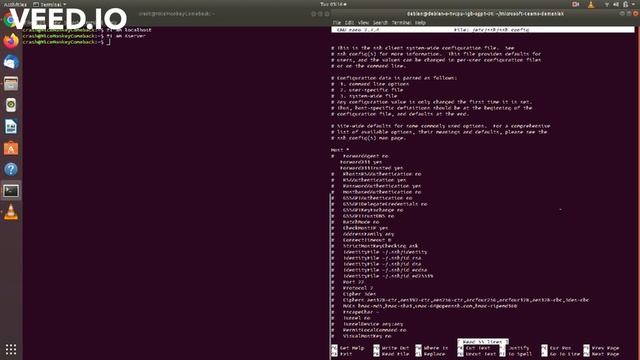This screenshot has width=640, height=360.
Task: Open Rhythmbox music player in dock
Action: (x=11, y=105)
